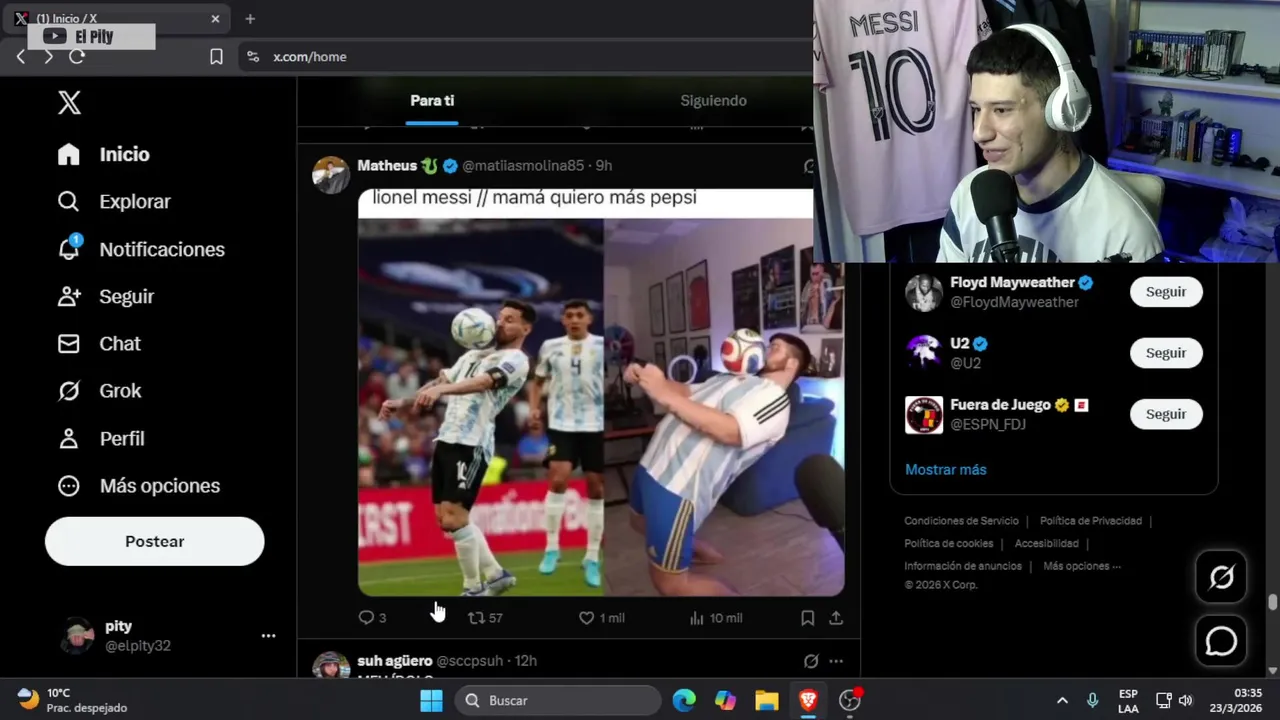This screenshot has height=720, width=1280.
Task: Close the Inicio / X tab
Action: [x=215, y=18]
